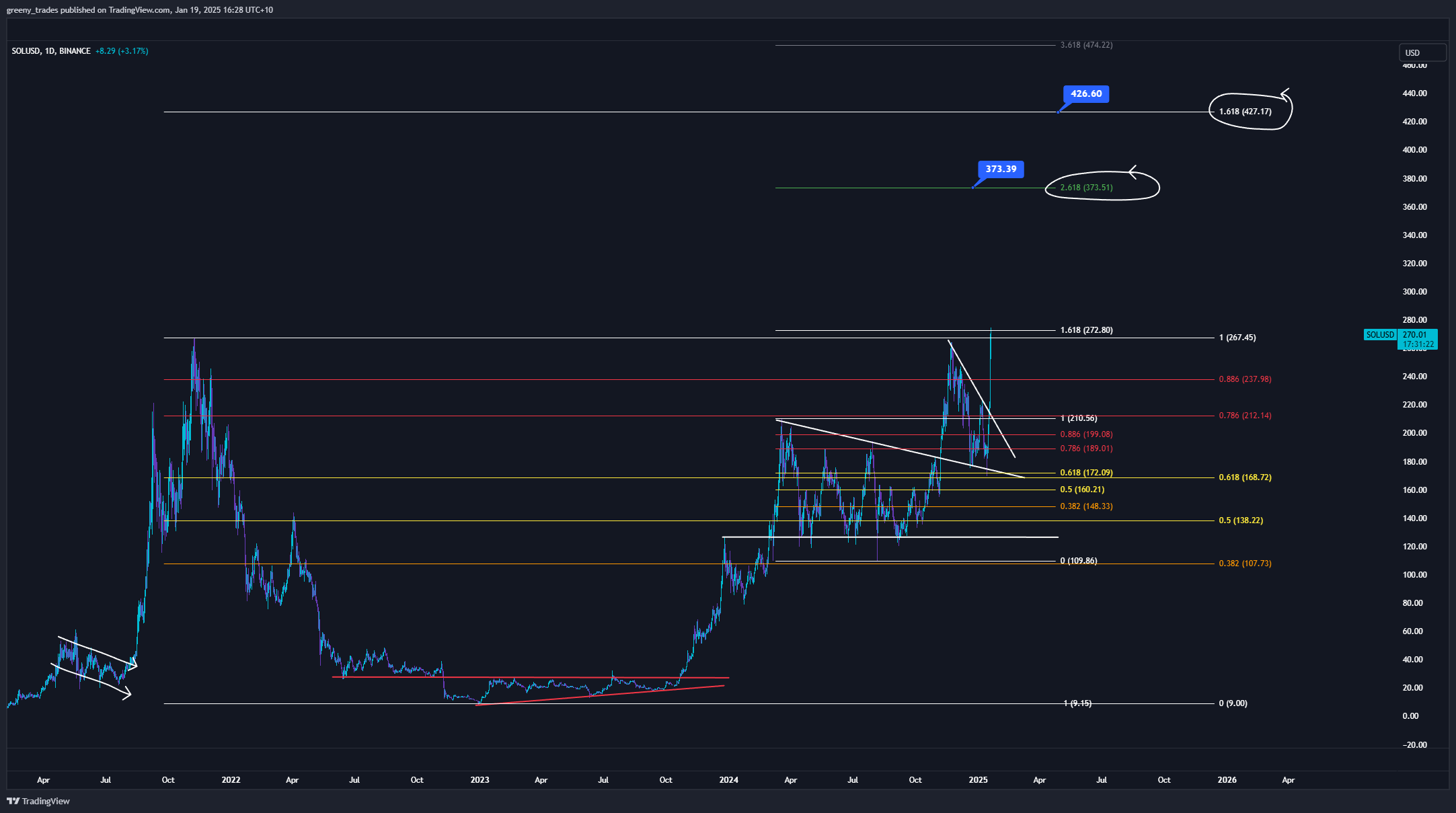Toggle the circled 1.618 (427.17) fib level label
Screen dimensions: 1456x813
[x=1245, y=112]
